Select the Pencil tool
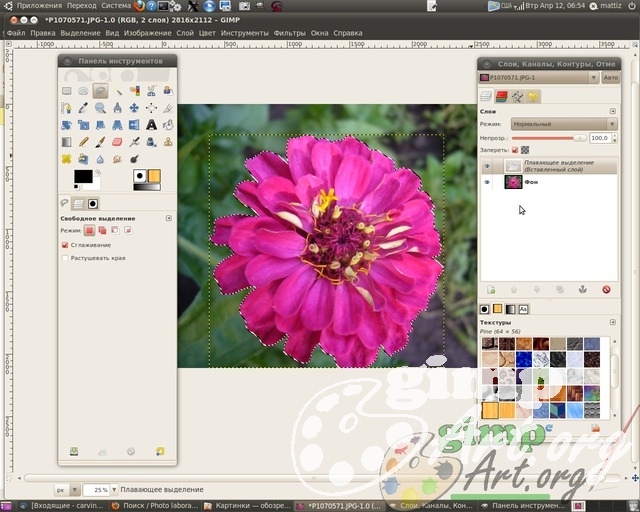Image resolution: width=640 pixels, height=512 pixels. 83,142
